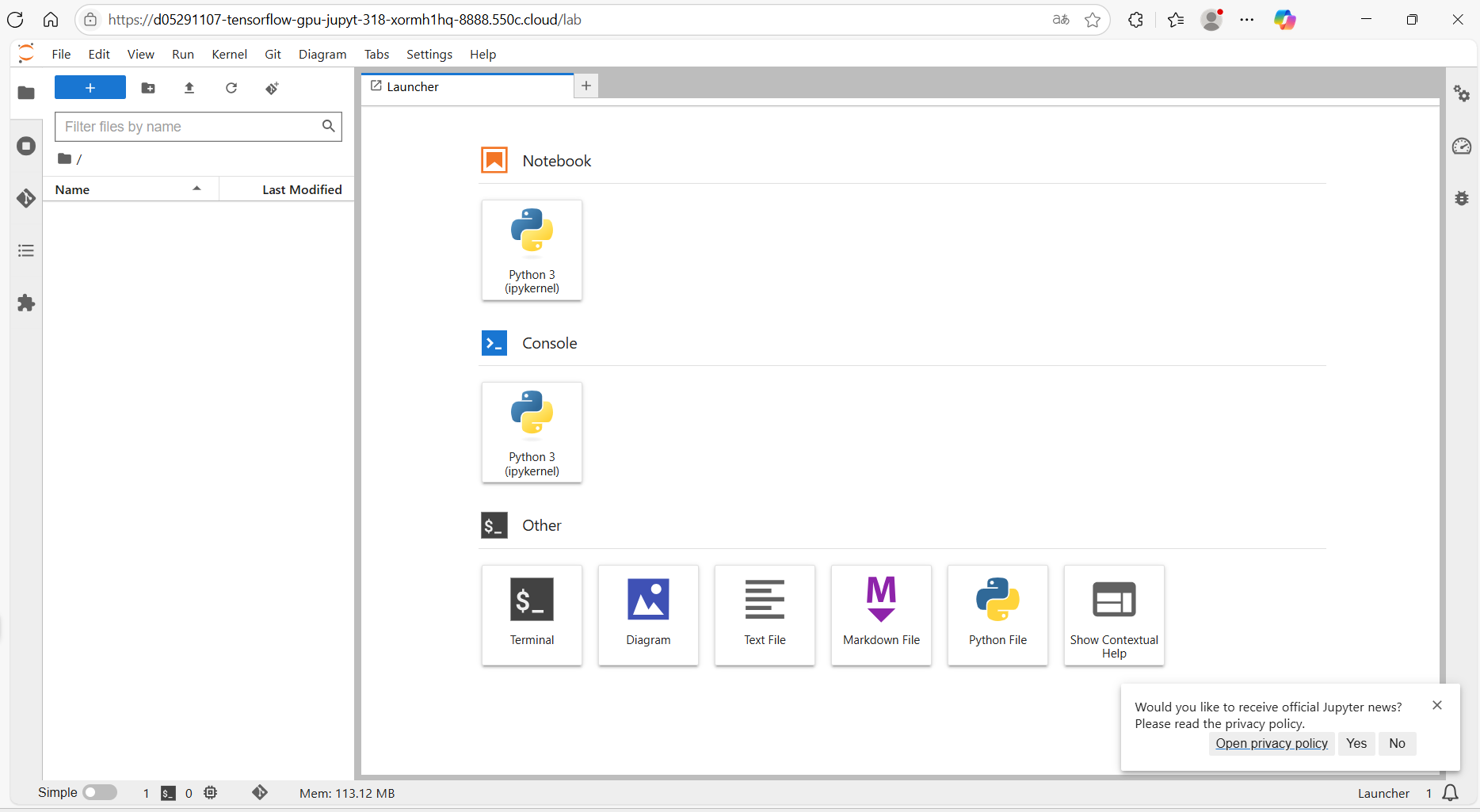Click the Upload Files icon
Screen dimensions: 1480x812
(x=189, y=88)
